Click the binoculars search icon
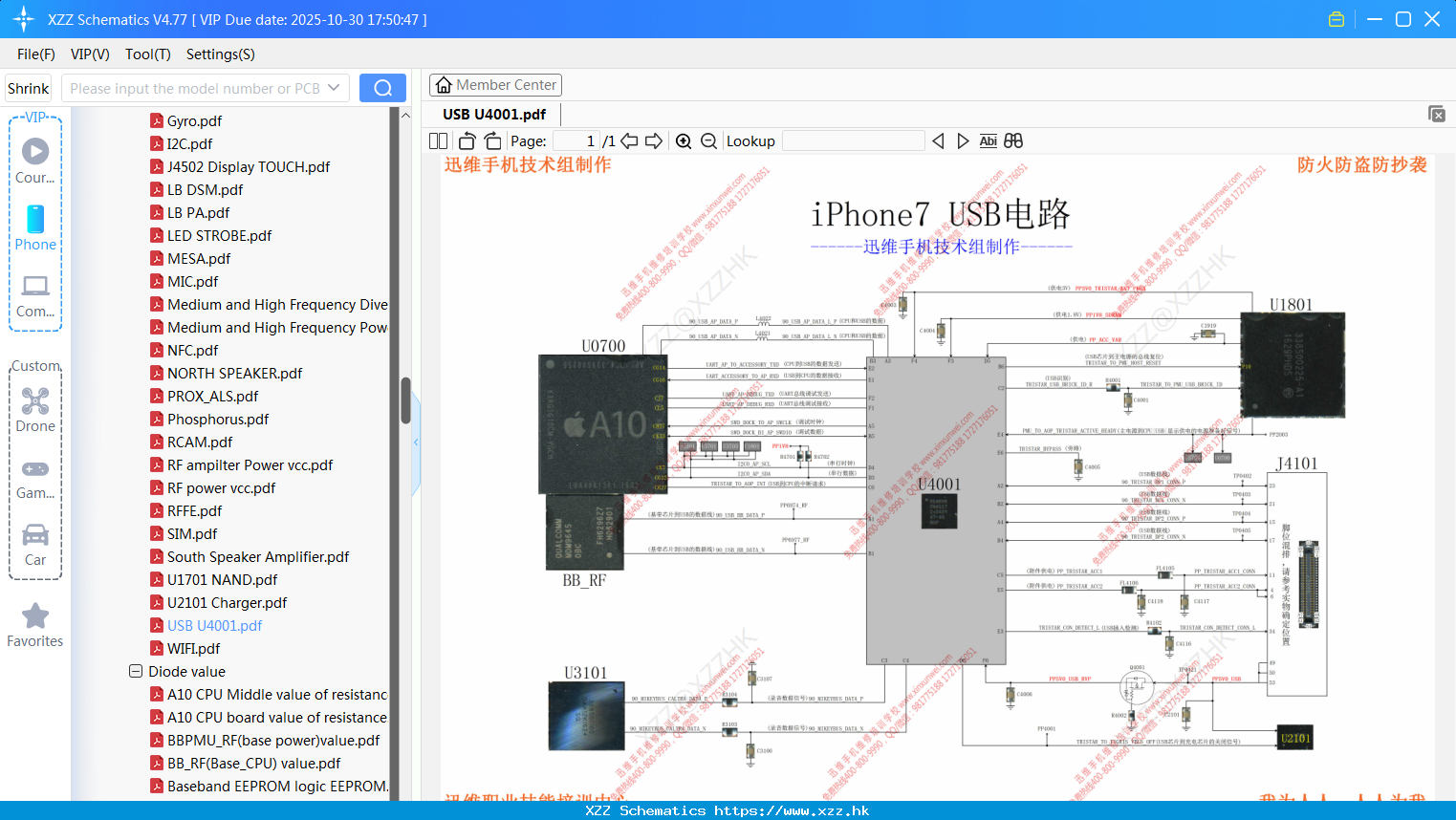The height and width of the screenshot is (820, 1456). point(1013,140)
